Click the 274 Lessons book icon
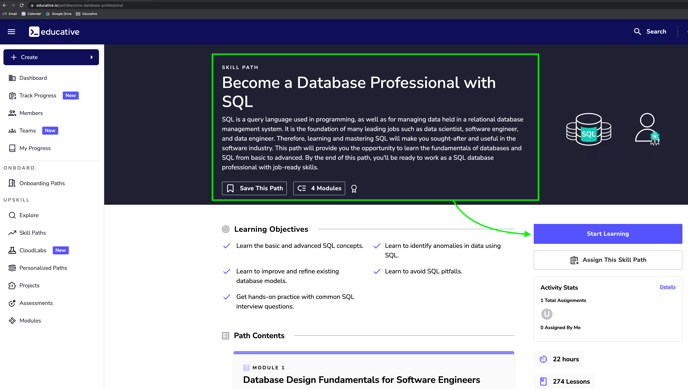The height and width of the screenshot is (389, 688). (x=543, y=382)
